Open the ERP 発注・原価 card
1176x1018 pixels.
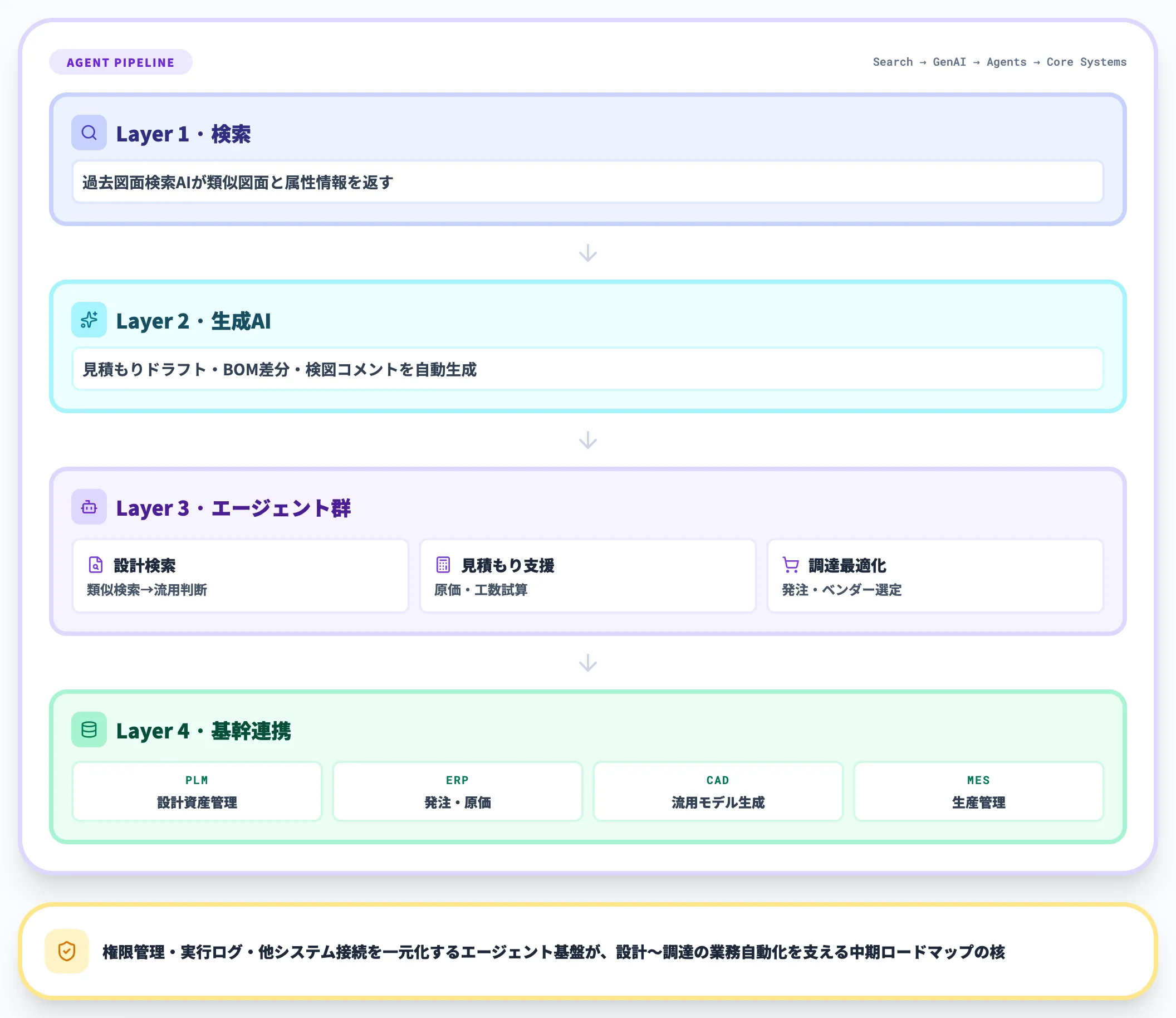coord(457,791)
